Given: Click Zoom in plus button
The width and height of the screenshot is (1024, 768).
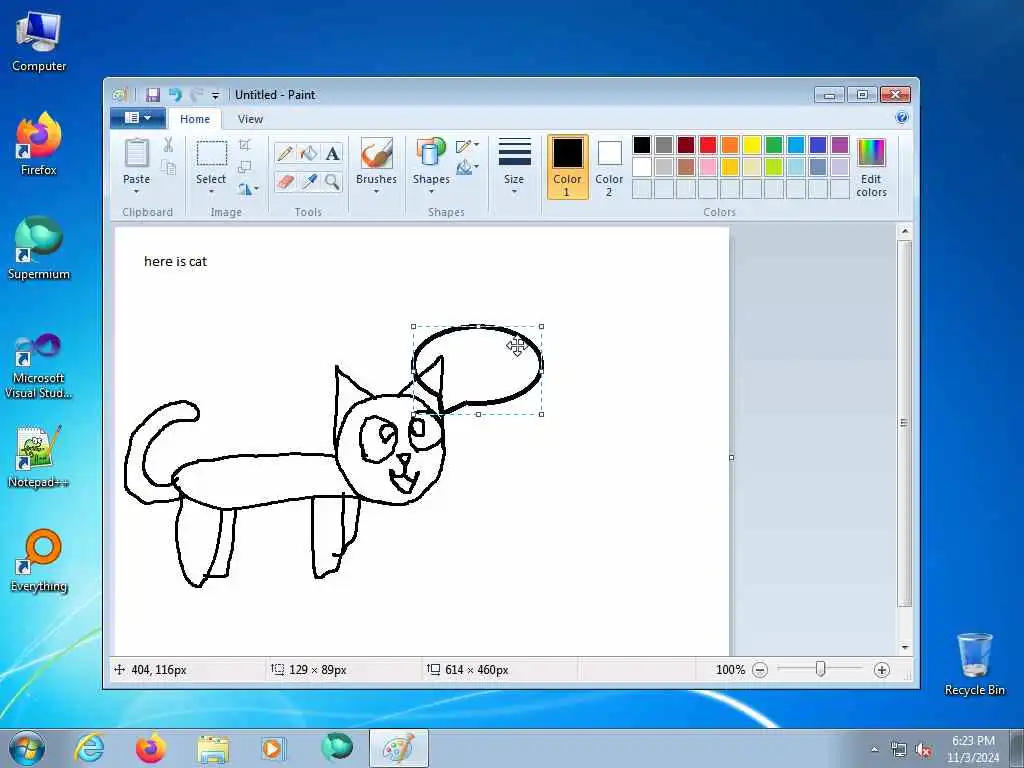Looking at the screenshot, I should click(882, 670).
